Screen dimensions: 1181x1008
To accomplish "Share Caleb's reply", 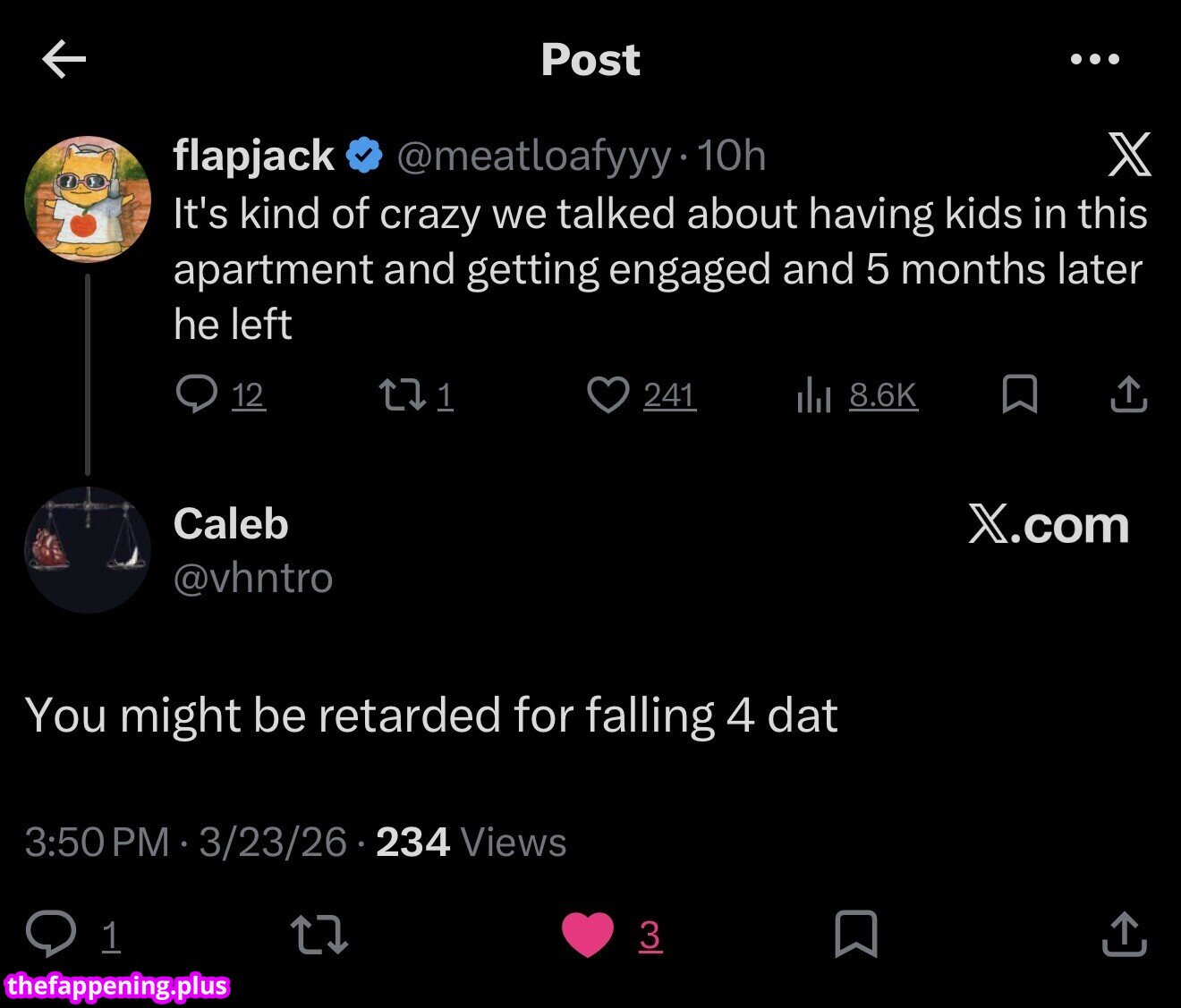I will (x=1124, y=934).
